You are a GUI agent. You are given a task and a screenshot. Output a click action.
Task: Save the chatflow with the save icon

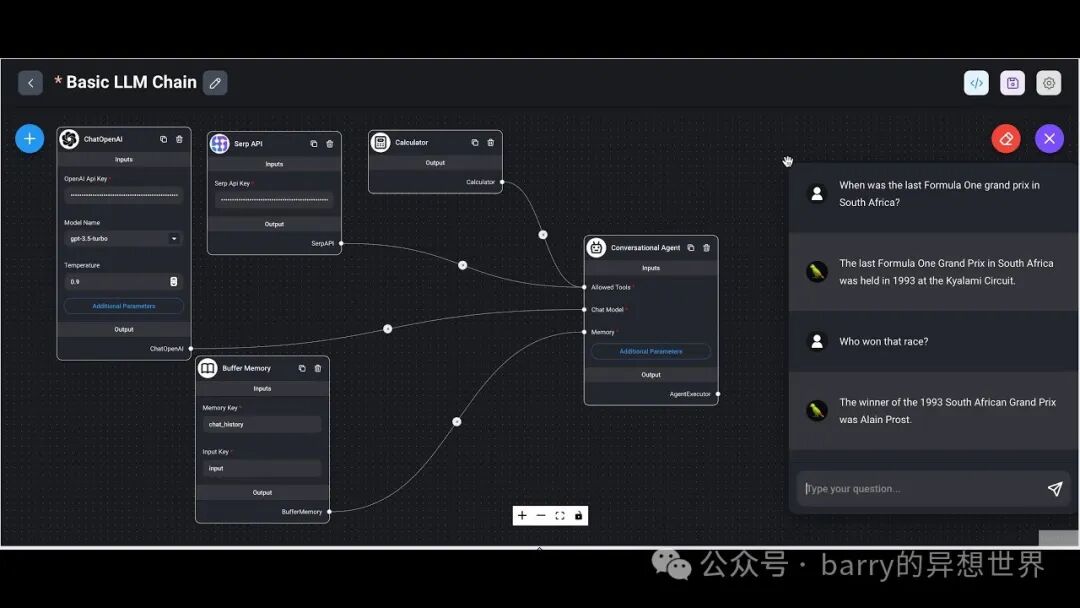[1012, 83]
